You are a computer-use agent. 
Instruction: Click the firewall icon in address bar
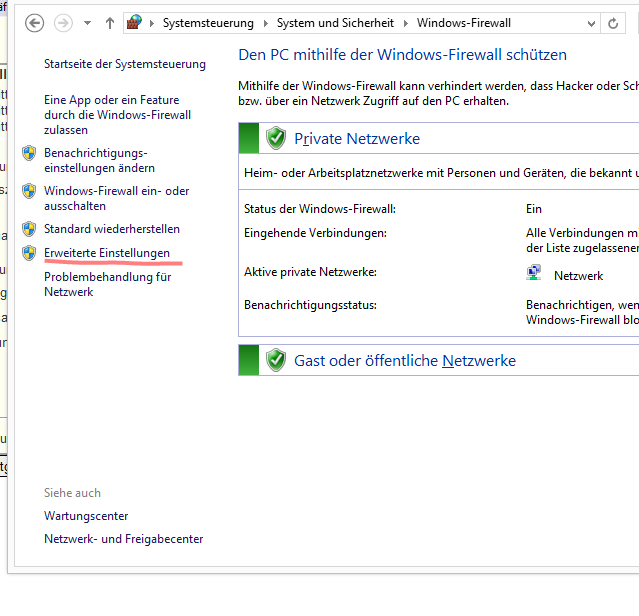tap(135, 22)
